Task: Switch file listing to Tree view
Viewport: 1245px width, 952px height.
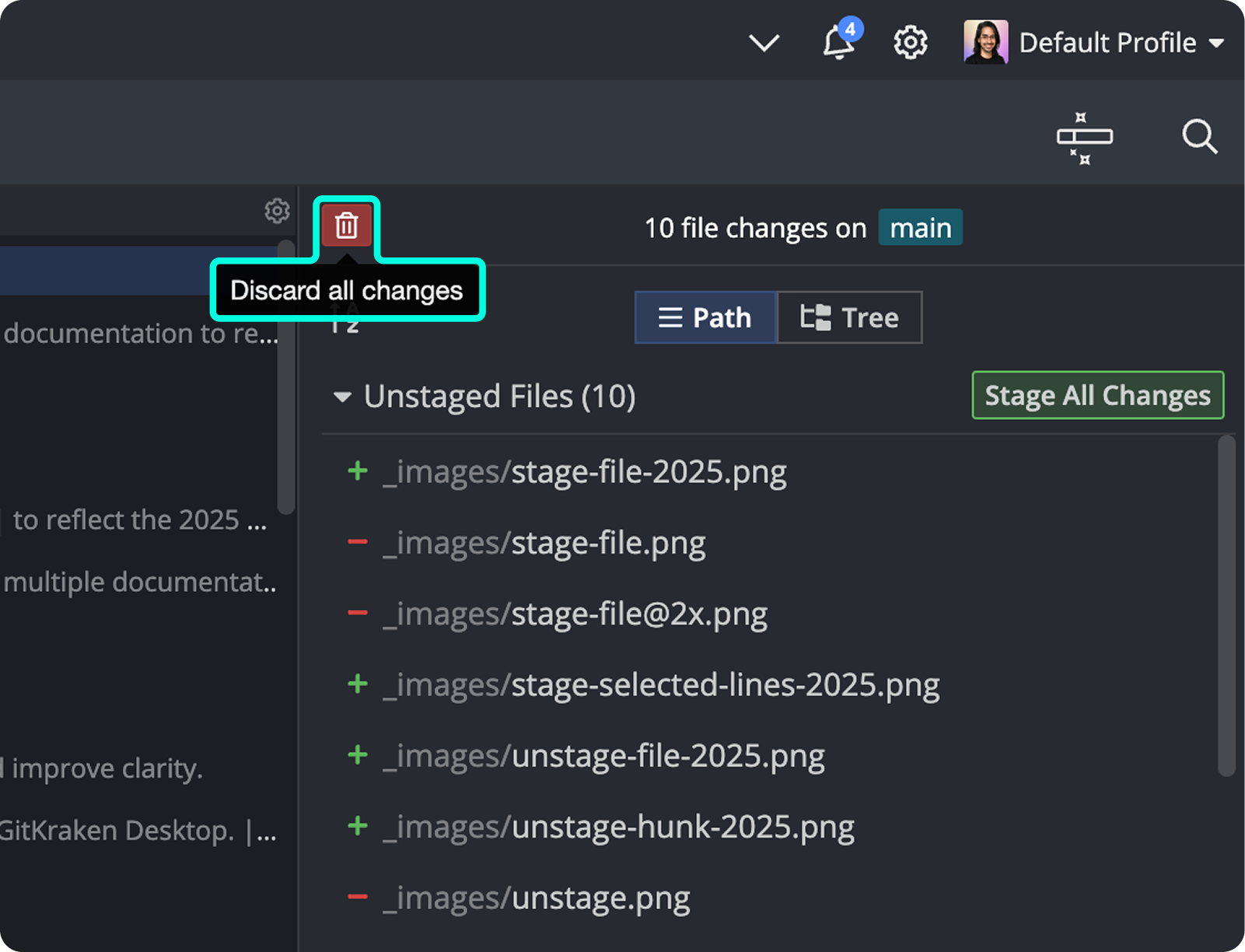Action: [x=849, y=317]
